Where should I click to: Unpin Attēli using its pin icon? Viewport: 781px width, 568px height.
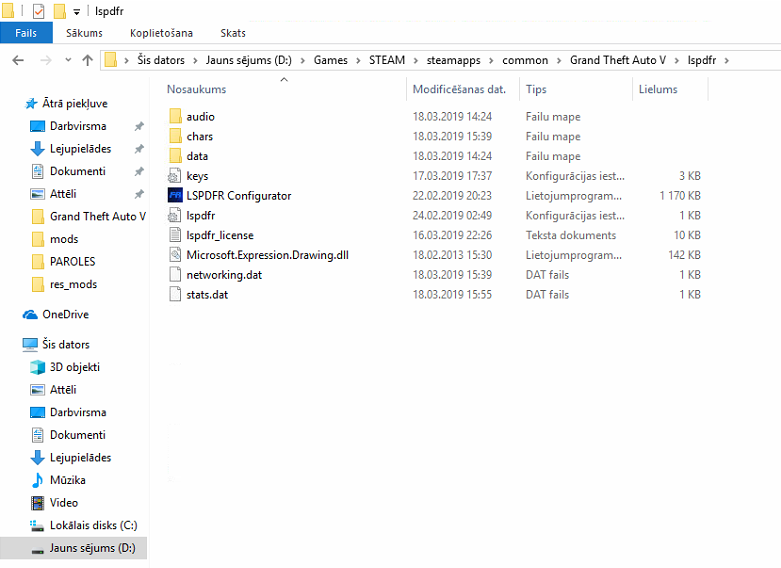139,194
